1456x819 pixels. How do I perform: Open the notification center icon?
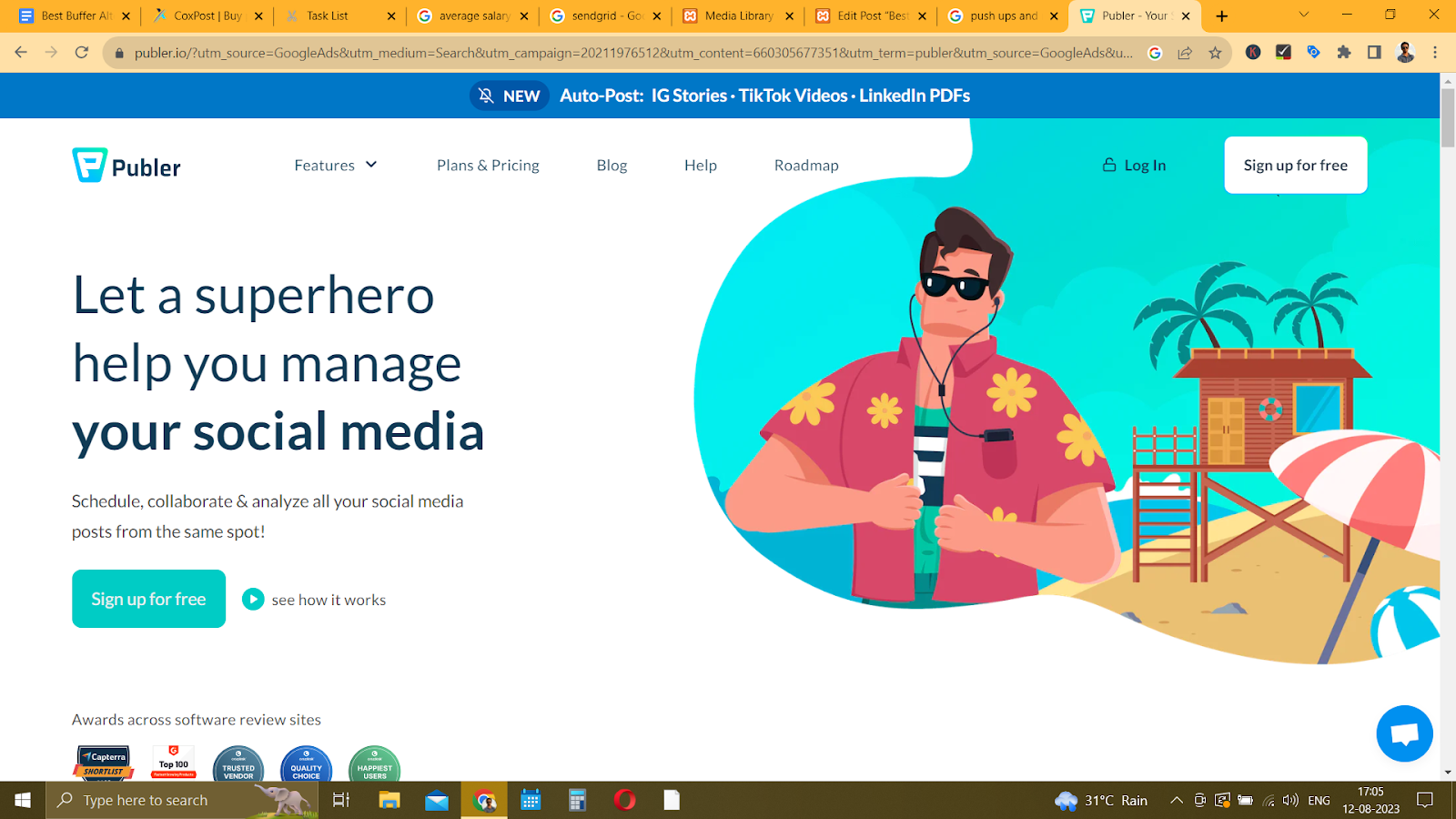click(x=1425, y=800)
